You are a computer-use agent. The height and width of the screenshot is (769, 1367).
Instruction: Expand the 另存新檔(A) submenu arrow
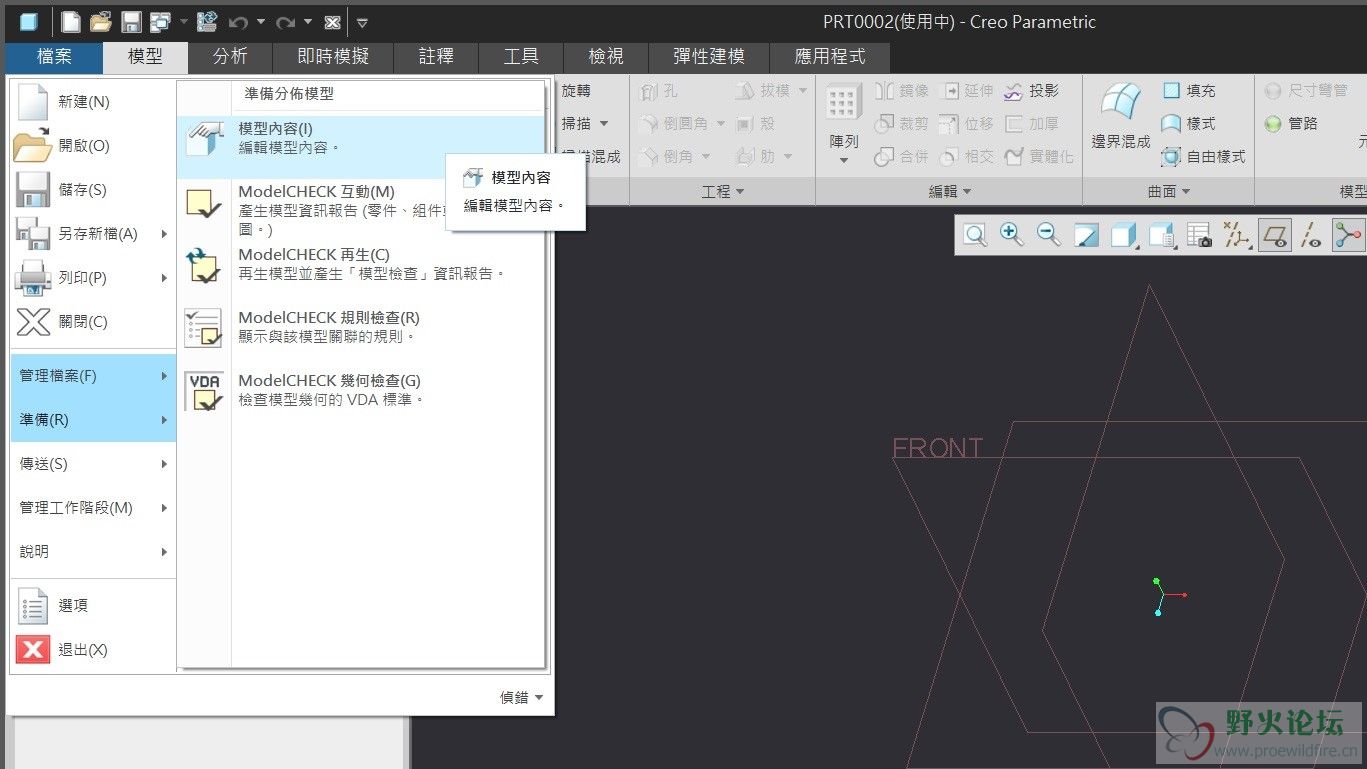click(x=164, y=234)
